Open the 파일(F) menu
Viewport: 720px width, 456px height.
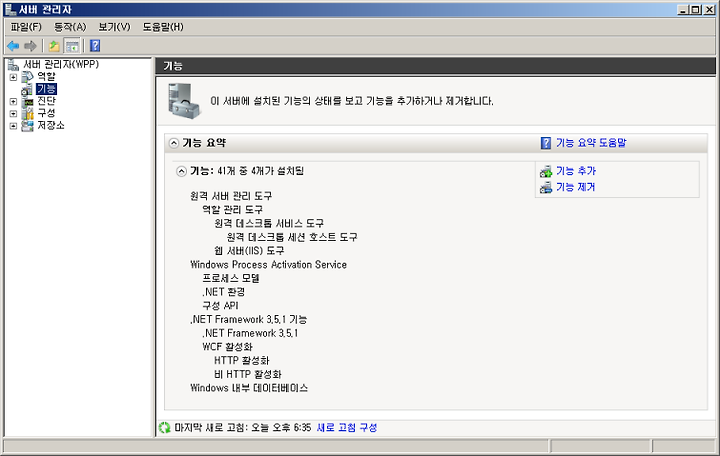pos(26,27)
